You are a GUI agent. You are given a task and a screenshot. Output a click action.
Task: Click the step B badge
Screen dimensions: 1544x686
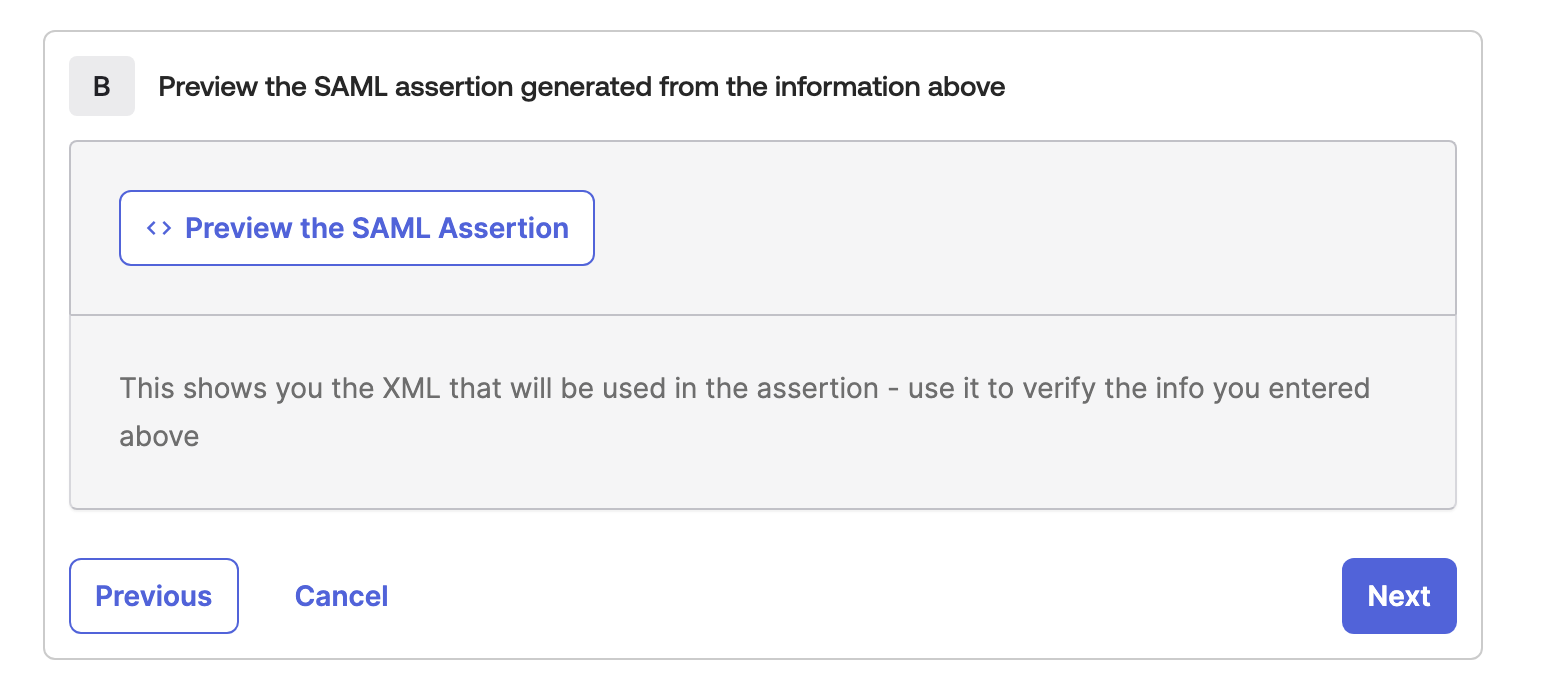click(x=102, y=86)
